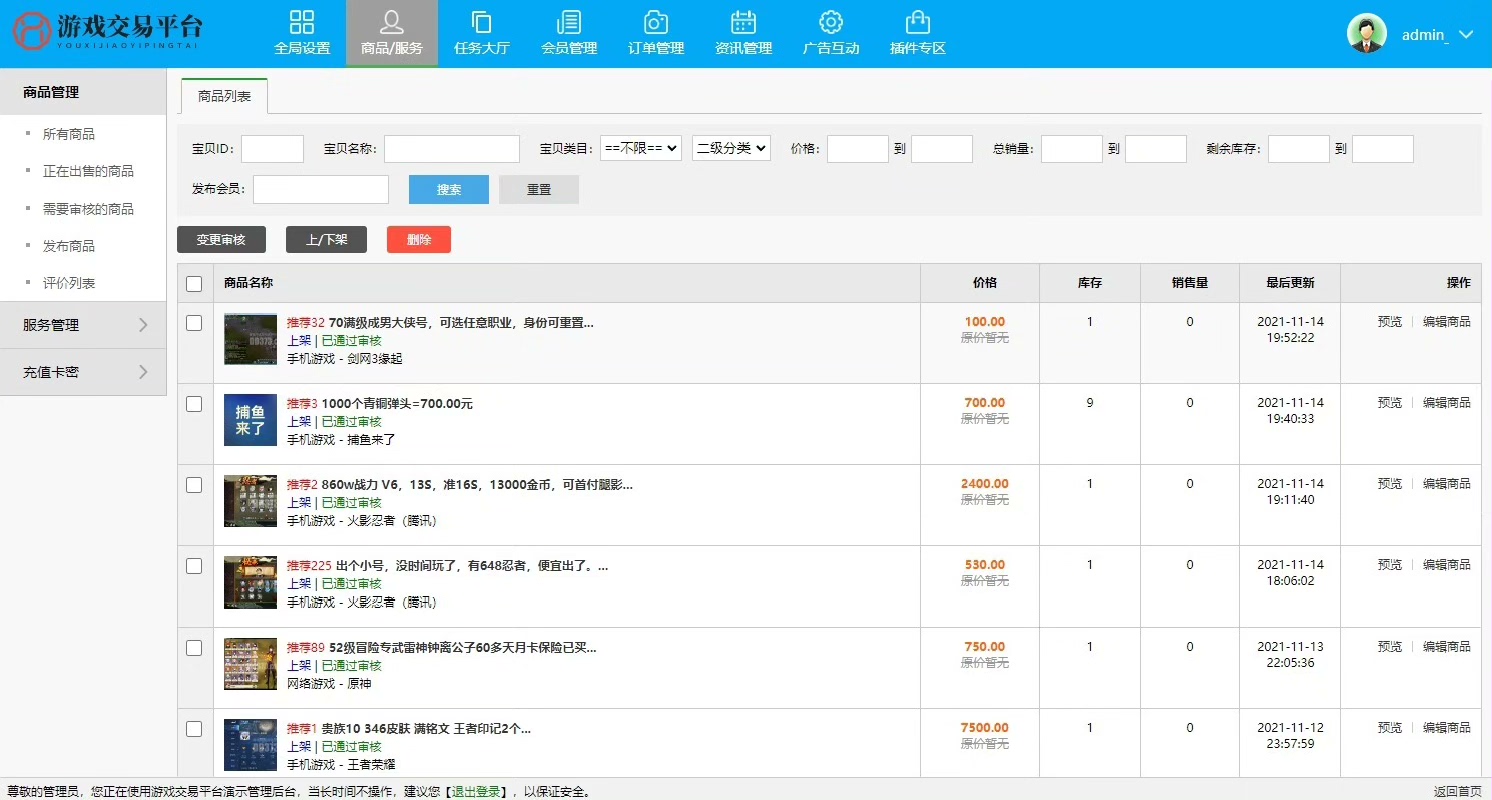This screenshot has height=800, width=1492.
Task: Open the 二级分类 subcategory dropdown
Action: [x=731, y=148]
